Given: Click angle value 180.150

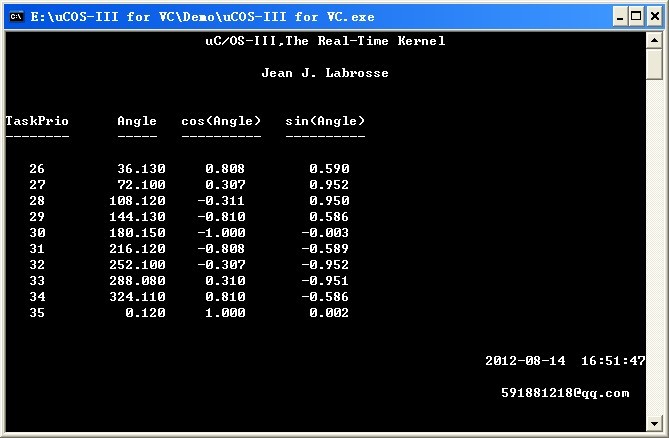Looking at the screenshot, I should (x=137, y=233).
